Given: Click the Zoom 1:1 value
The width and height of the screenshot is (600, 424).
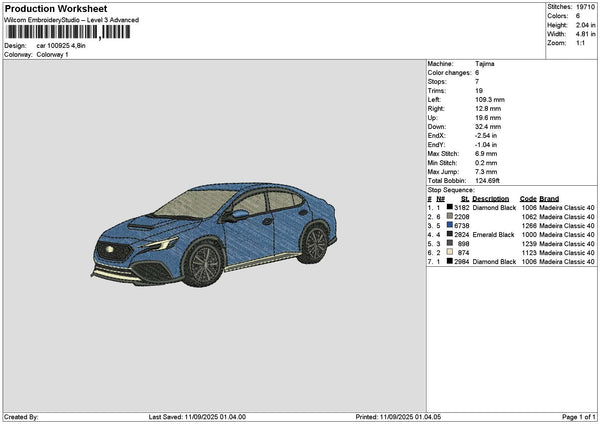Looking at the screenshot, I should (580, 43).
